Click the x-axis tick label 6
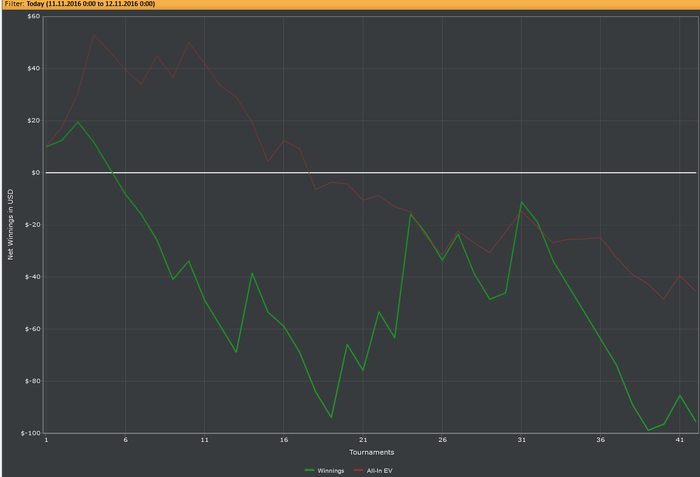 (125, 440)
